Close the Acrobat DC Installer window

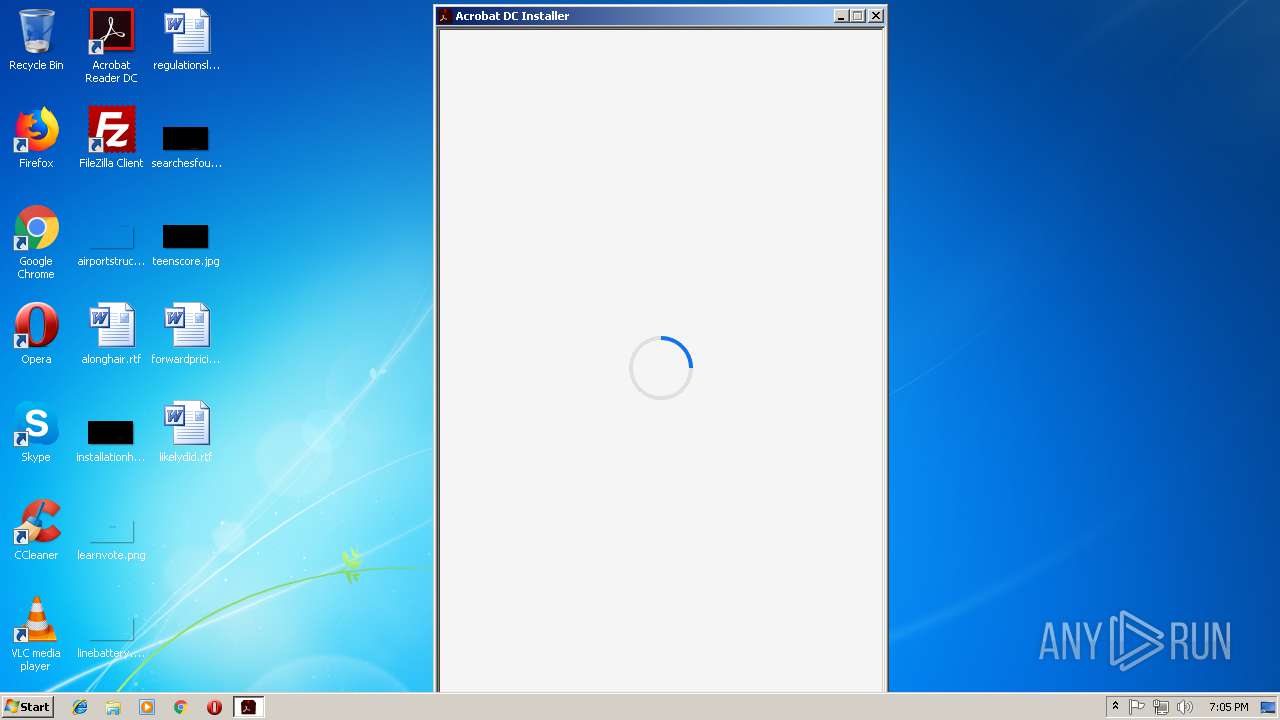[876, 16]
